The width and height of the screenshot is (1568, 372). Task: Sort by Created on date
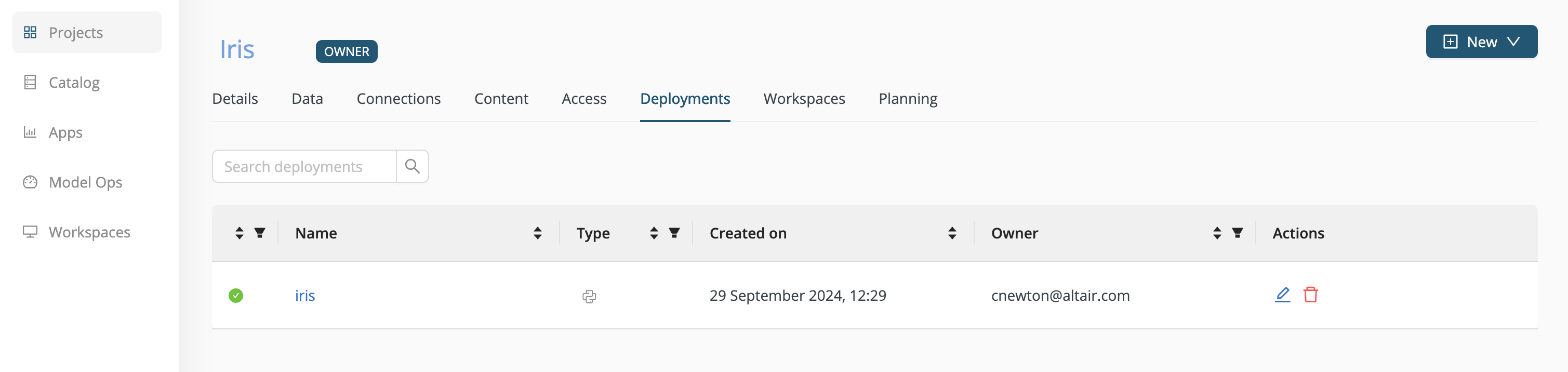[x=952, y=233]
